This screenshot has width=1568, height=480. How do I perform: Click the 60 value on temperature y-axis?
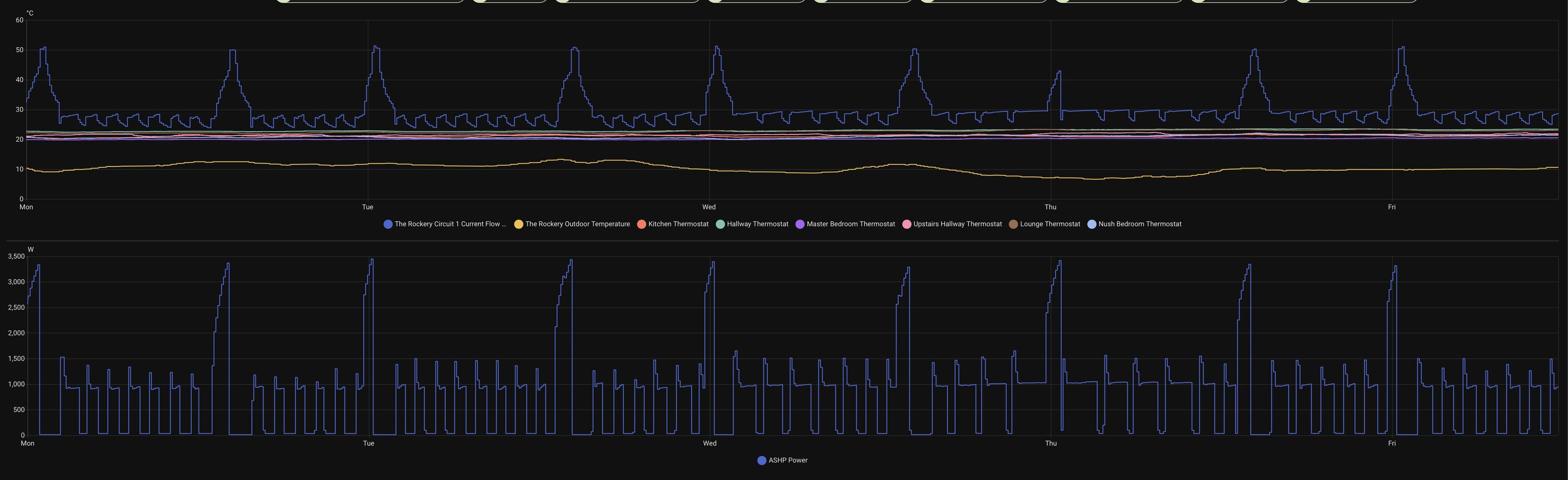(20, 20)
